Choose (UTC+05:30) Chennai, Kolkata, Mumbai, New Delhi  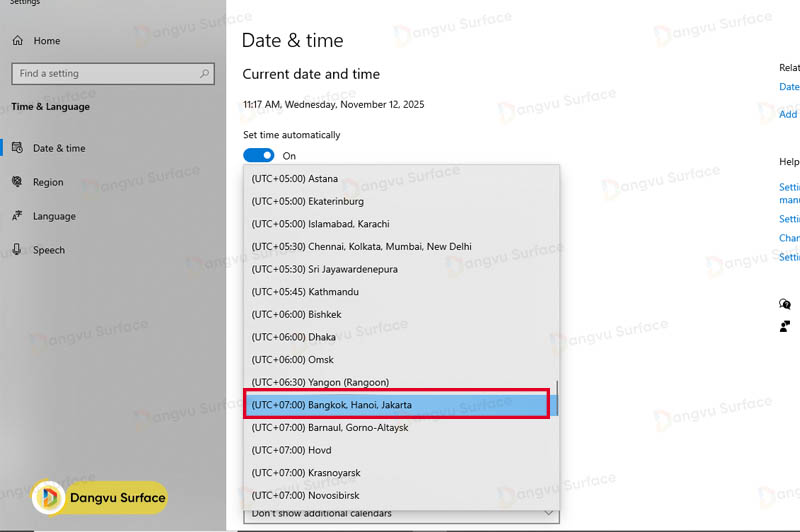click(x=361, y=247)
